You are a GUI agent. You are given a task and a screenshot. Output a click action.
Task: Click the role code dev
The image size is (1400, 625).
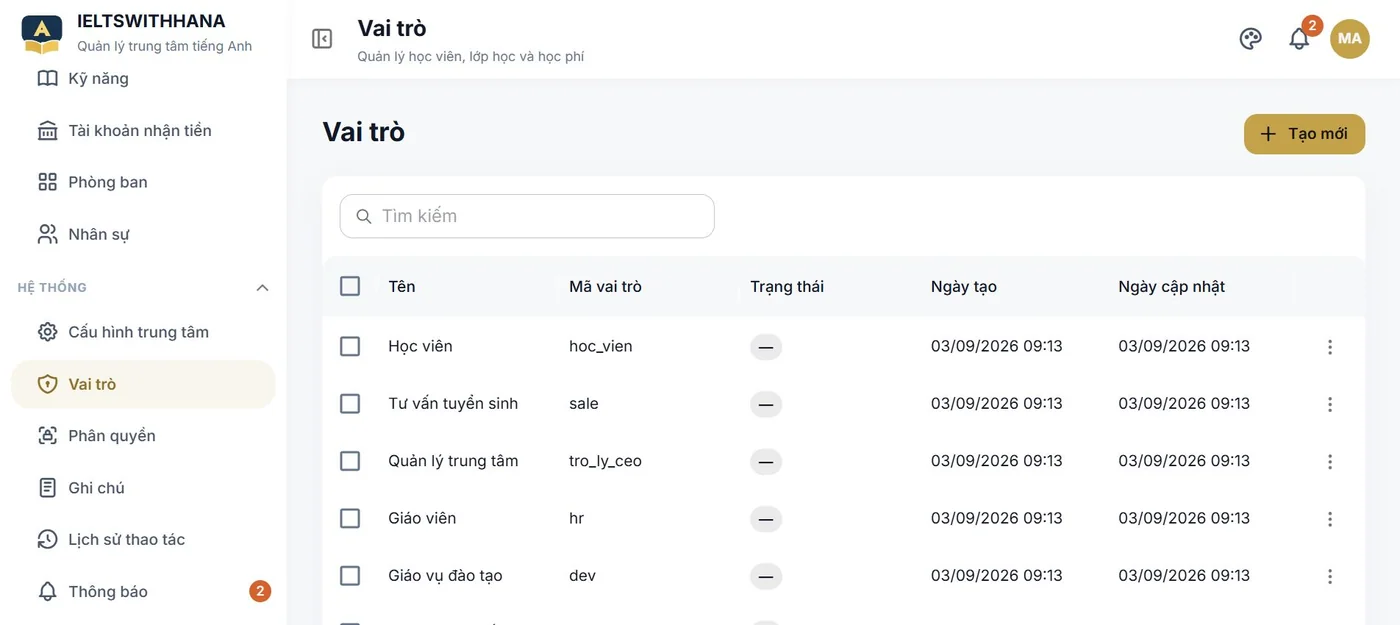(582, 575)
